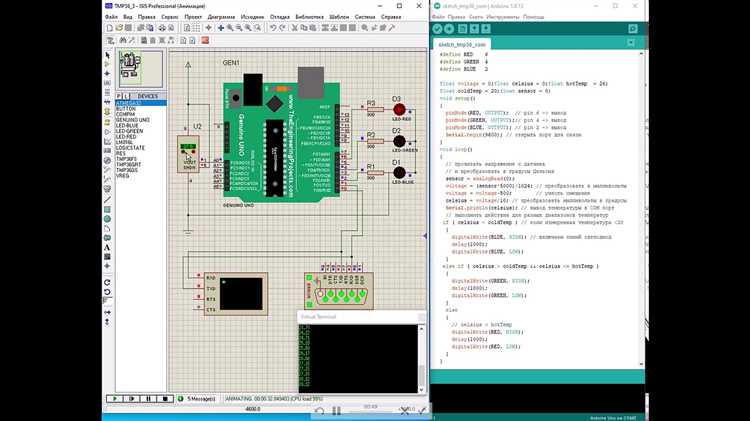
Task: Select GENUINO UNO in devices list
Action: [x=133, y=120]
